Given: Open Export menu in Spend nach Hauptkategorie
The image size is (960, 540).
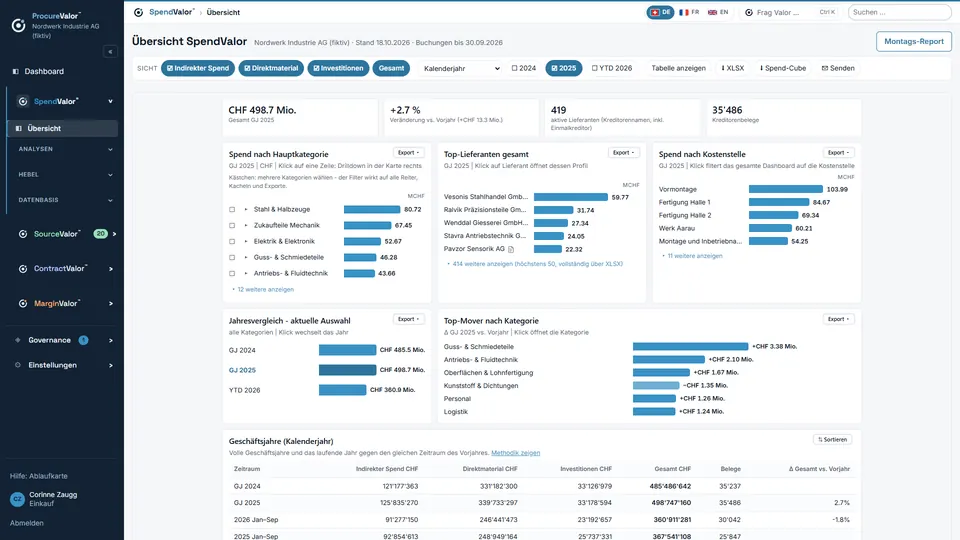Looking at the screenshot, I should [408, 152].
